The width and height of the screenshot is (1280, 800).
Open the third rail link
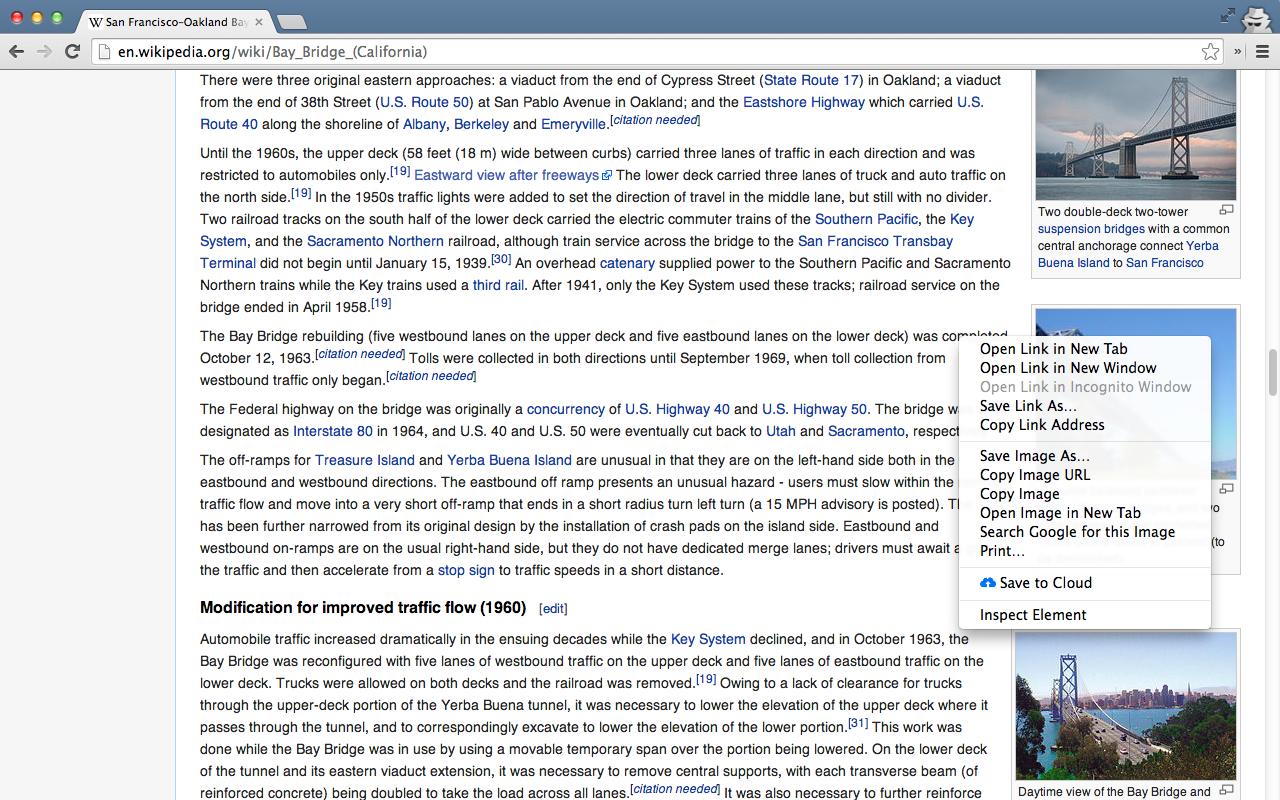click(499, 285)
